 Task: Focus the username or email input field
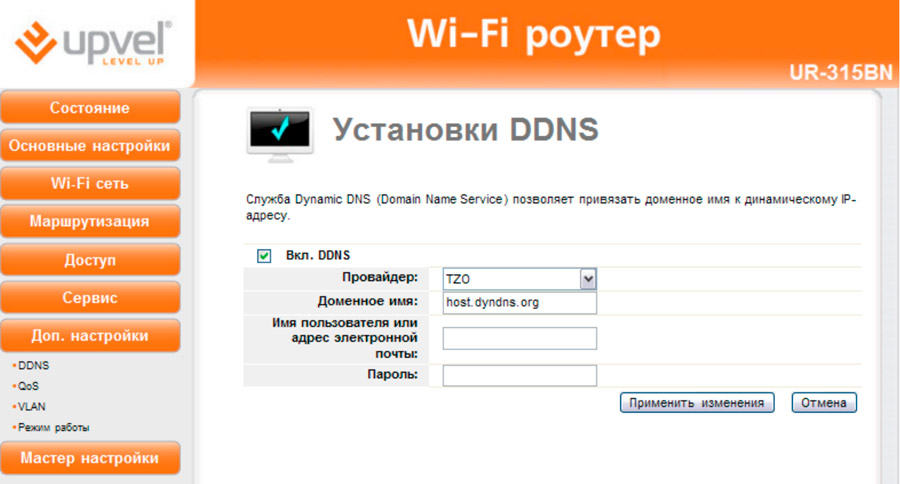519,339
